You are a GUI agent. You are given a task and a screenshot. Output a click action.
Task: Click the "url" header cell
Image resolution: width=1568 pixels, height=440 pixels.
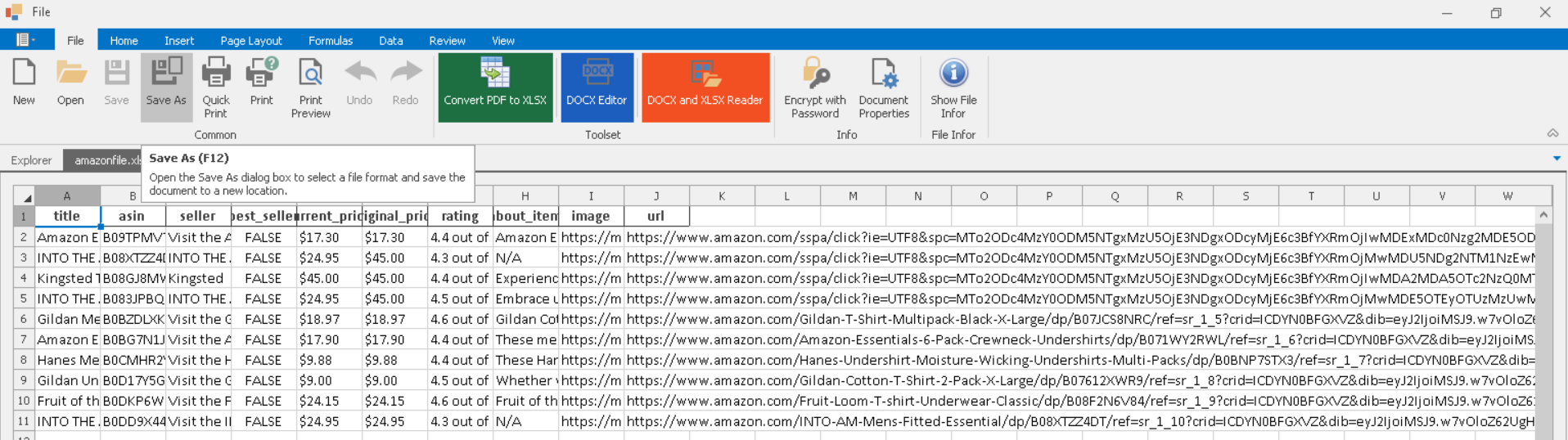click(x=656, y=216)
